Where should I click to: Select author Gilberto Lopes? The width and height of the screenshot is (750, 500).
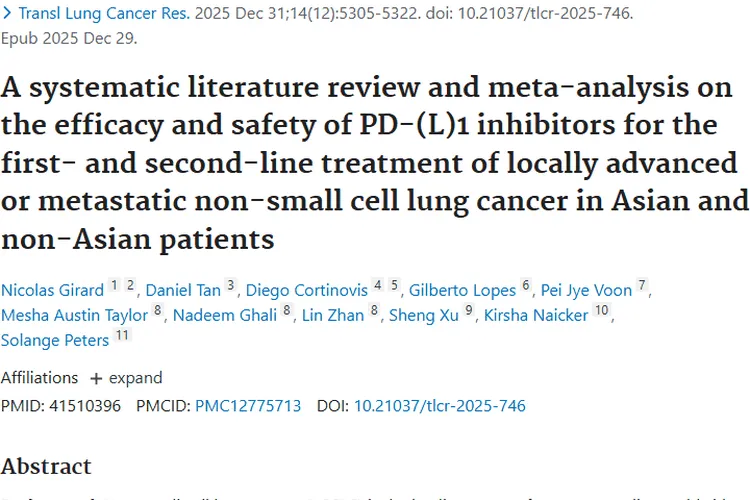[462, 290]
